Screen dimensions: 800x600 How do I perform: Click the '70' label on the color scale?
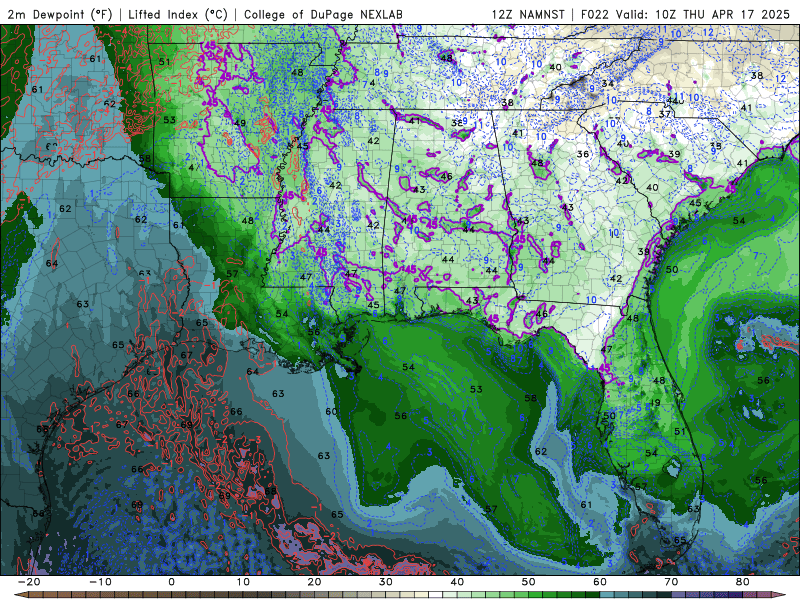click(x=671, y=582)
